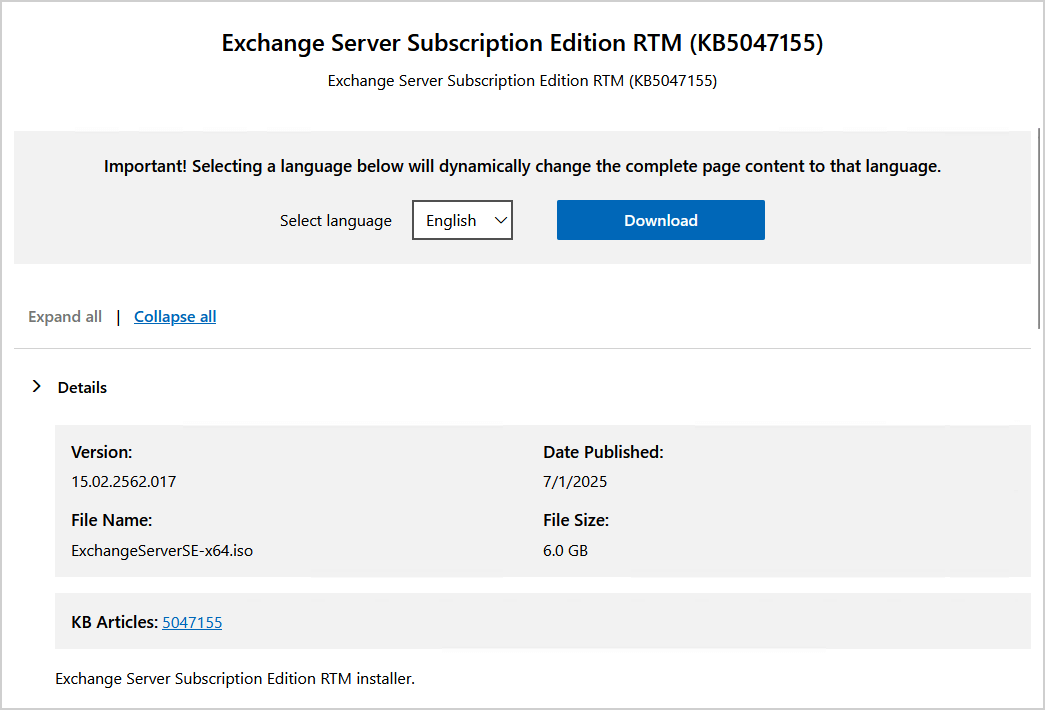The height and width of the screenshot is (710, 1045).
Task: Click the page title KB5047155
Action: point(521,43)
